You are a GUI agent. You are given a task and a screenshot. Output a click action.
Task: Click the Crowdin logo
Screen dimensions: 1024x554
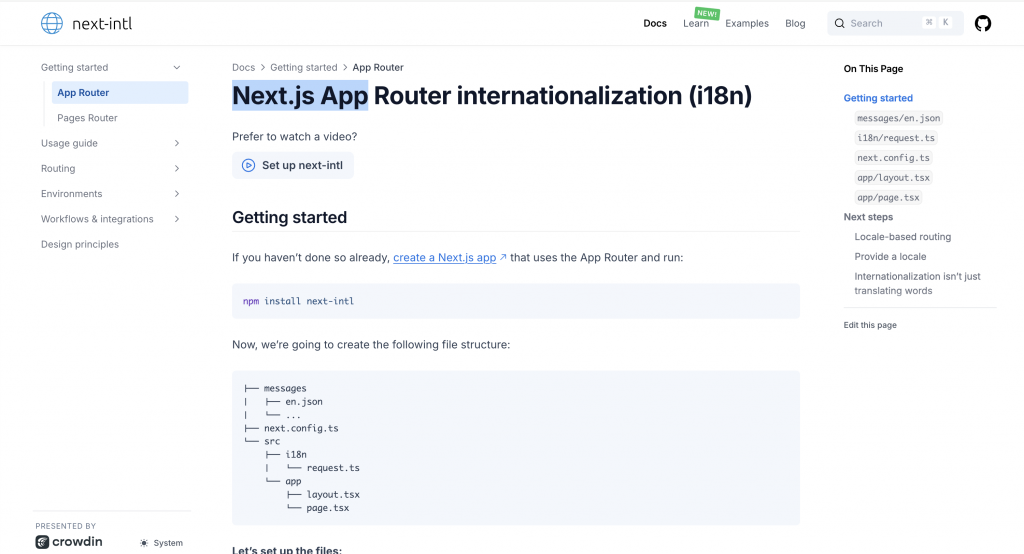69,542
